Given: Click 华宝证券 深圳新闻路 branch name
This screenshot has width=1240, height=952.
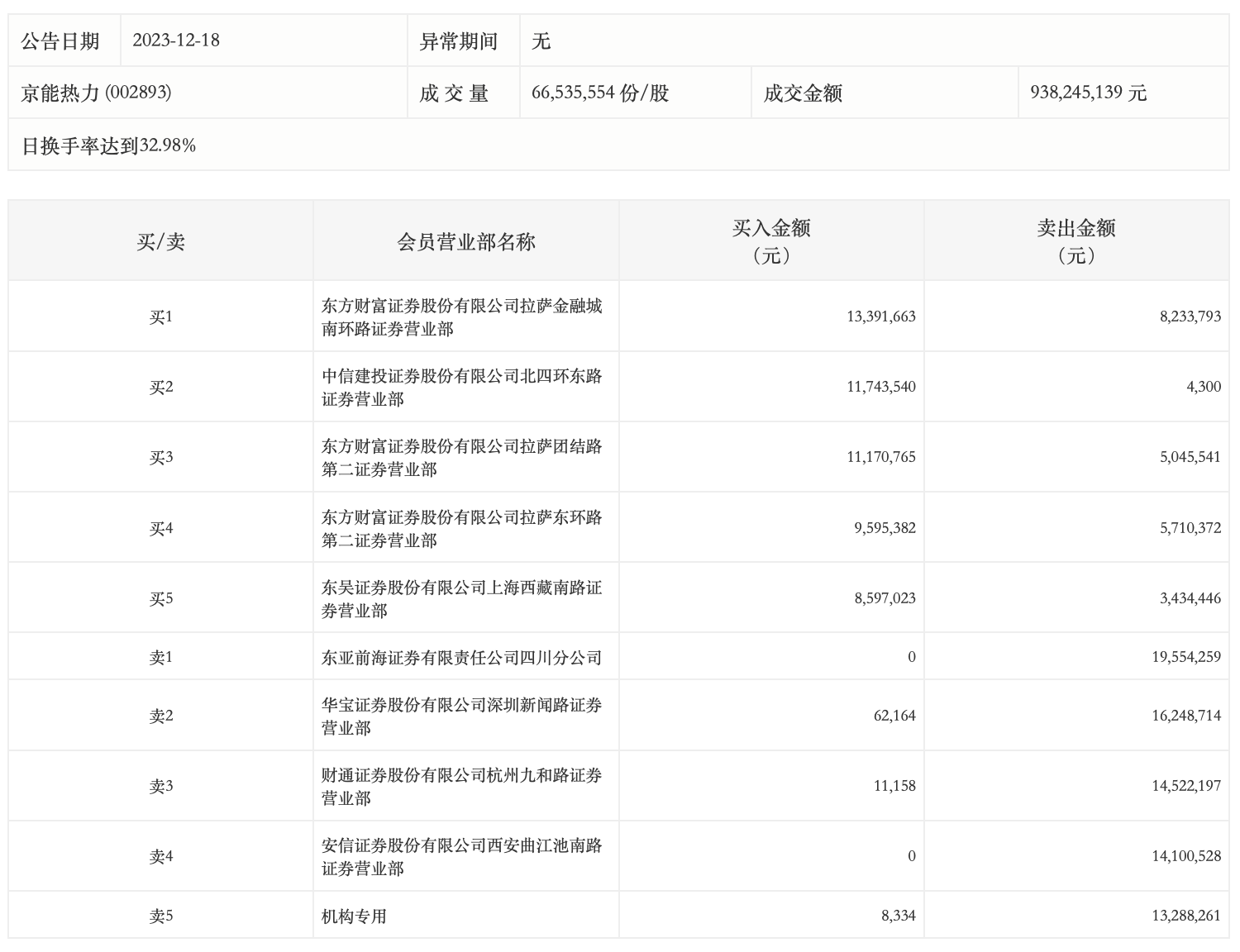Looking at the screenshot, I should (x=461, y=716).
